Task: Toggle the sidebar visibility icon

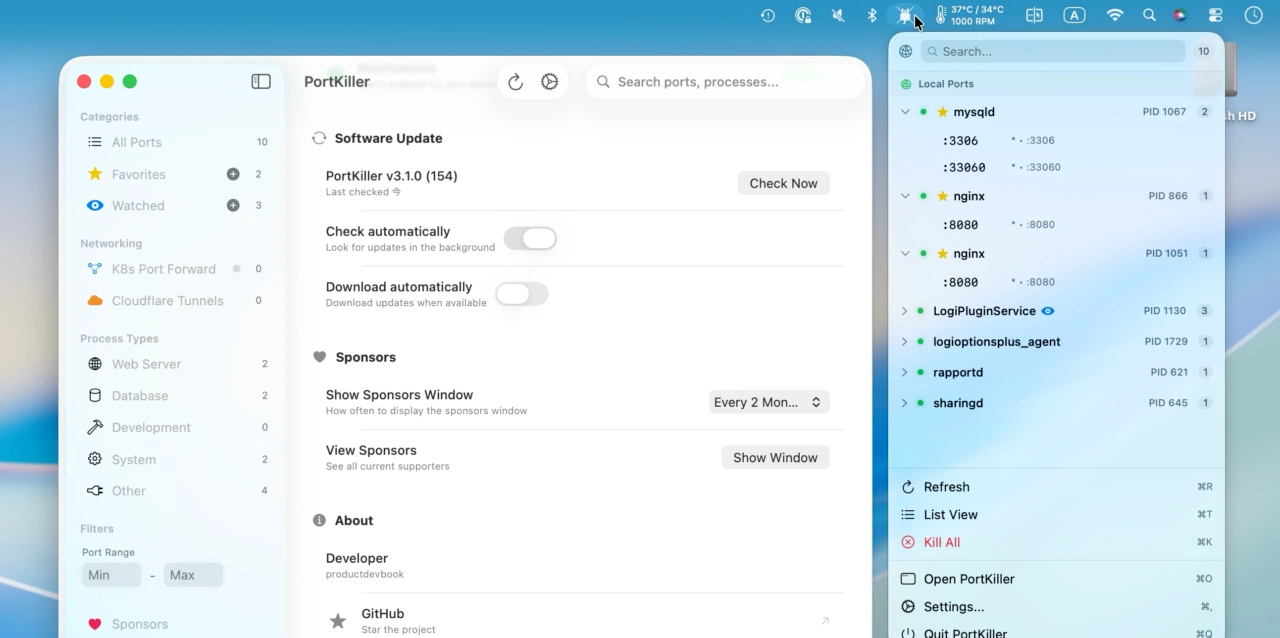Action: pos(261,81)
